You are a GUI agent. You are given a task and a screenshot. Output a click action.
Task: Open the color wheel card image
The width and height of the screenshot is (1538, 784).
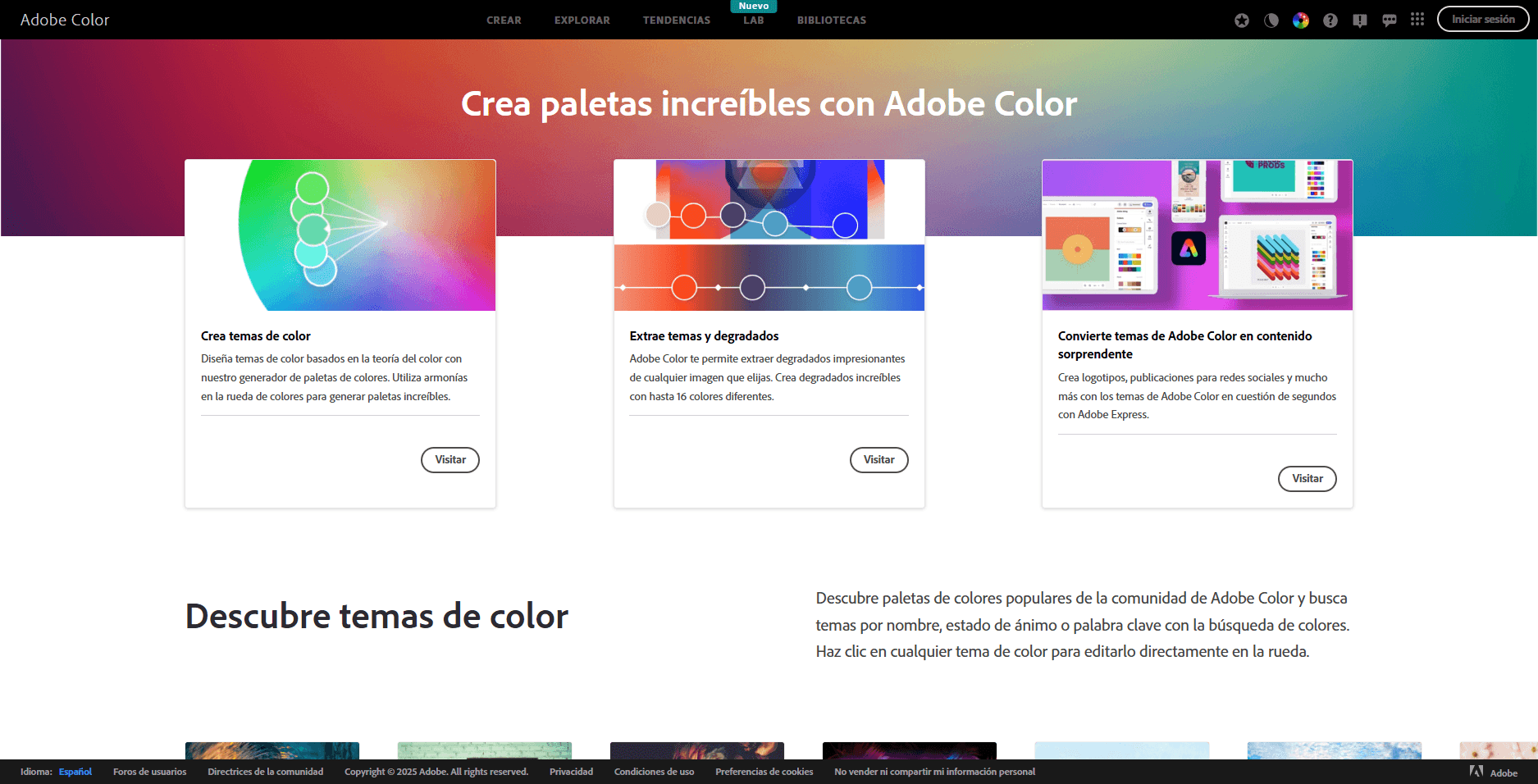pyautogui.click(x=340, y=235)
